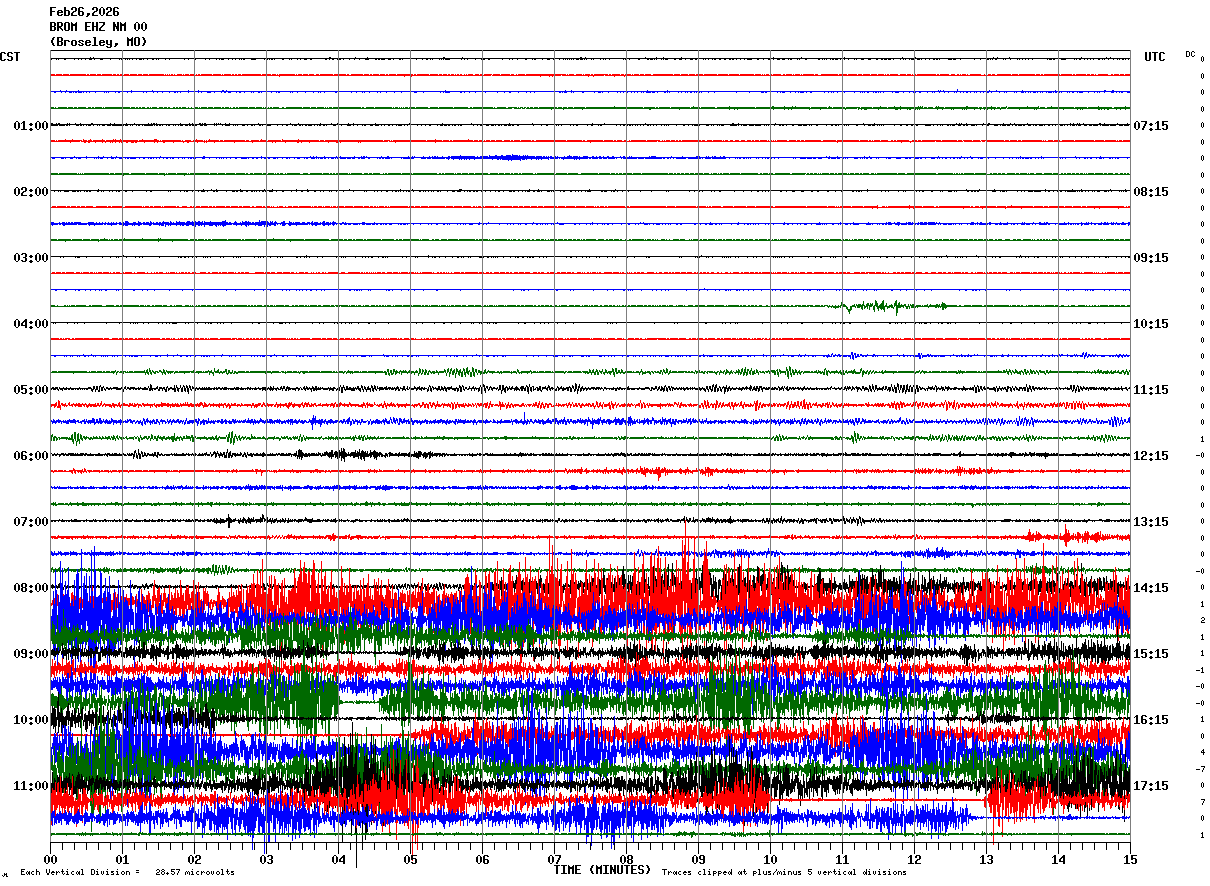Click minute 05 on the time axis
Screen dimensions: 1210x886
click(410, 859)
